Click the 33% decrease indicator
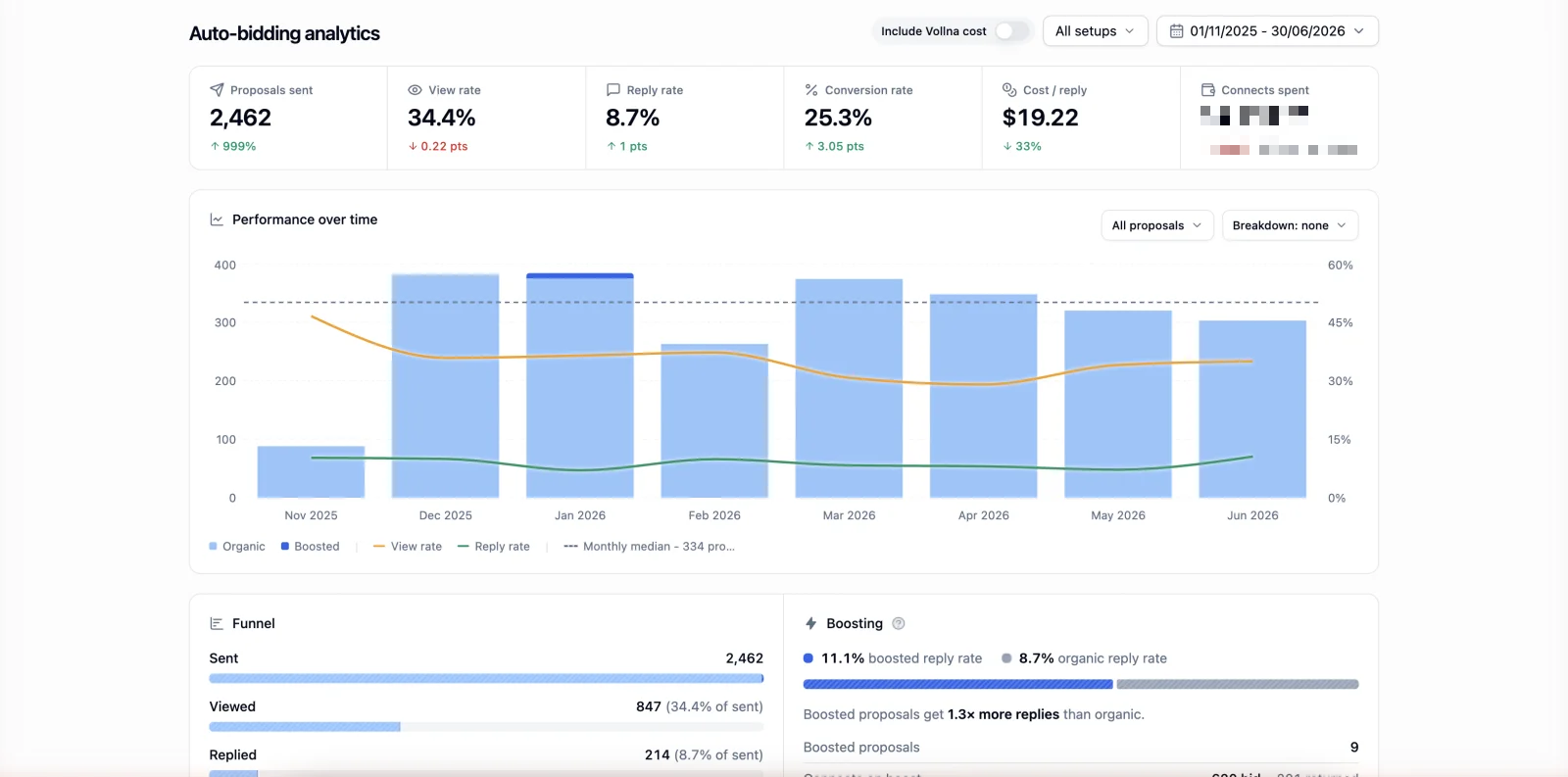 pyautogui.click(x=1022, y=146)
